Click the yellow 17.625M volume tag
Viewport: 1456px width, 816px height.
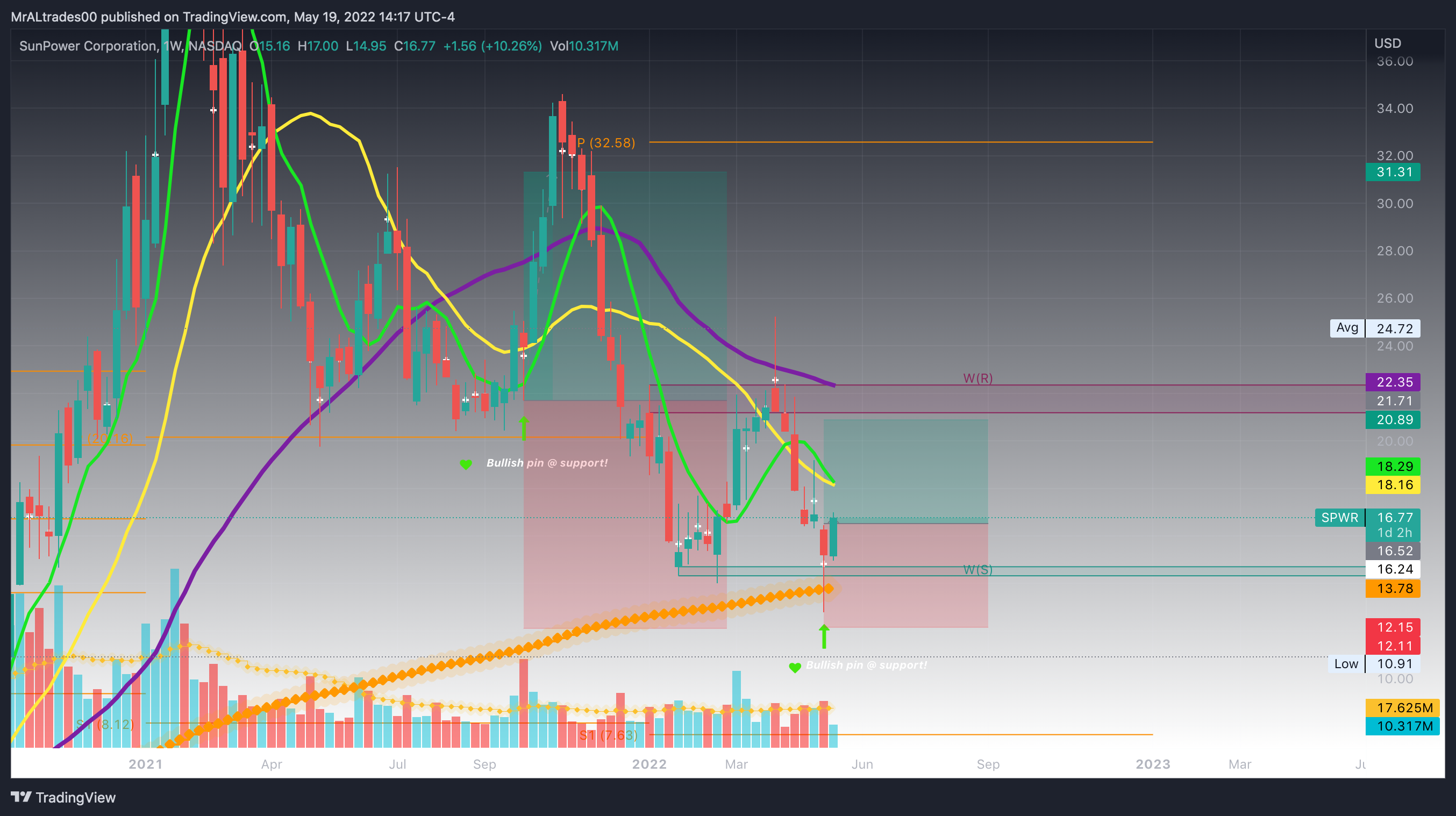(x=1402, y=707)
